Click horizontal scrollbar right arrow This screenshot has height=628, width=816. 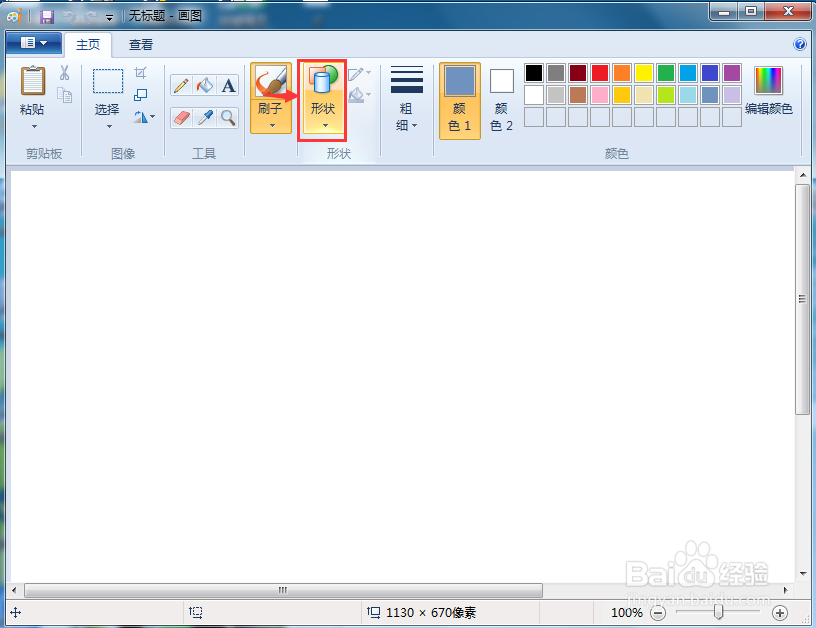pyautogui.click(x=785, y=590)
